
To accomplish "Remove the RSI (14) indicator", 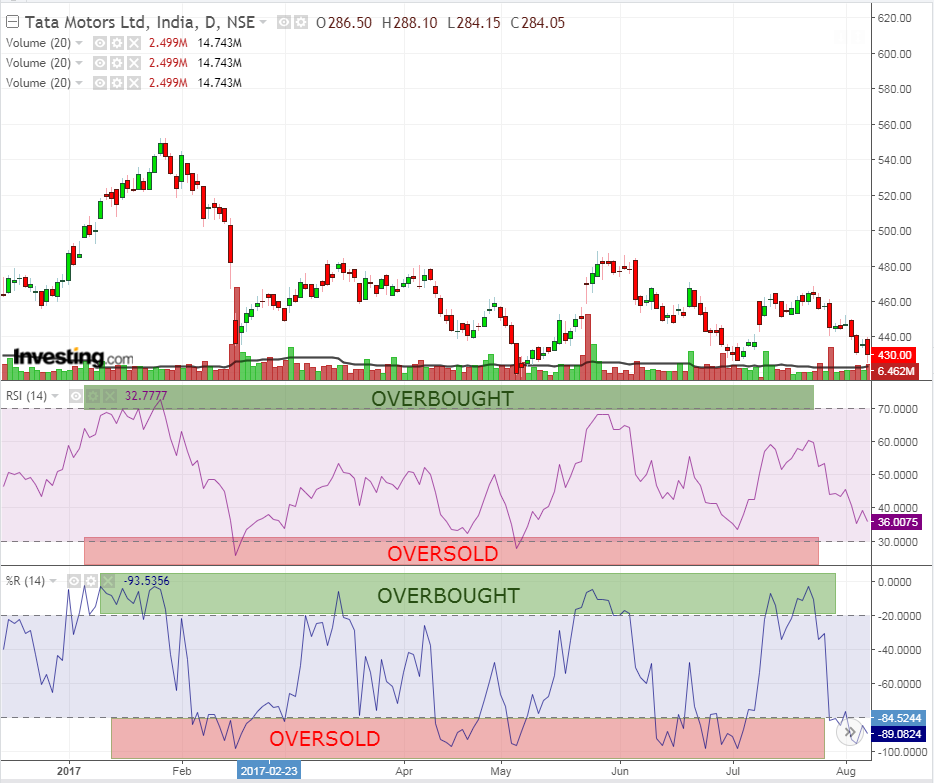I will [109, 396].
